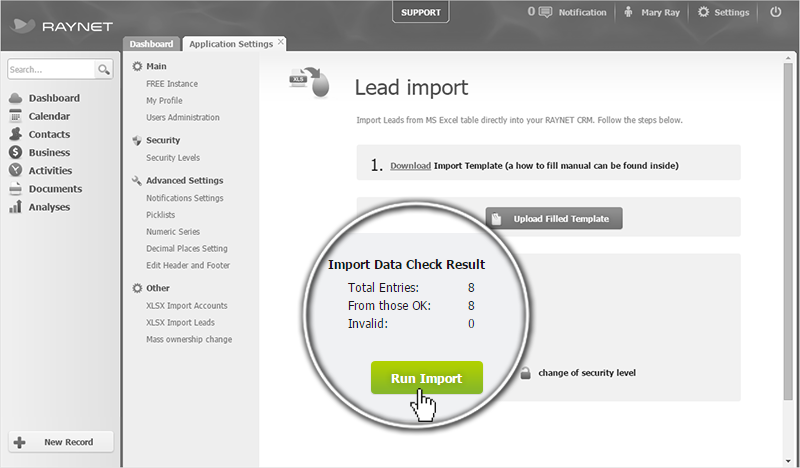
Task: Click the document icon on Upload button
Action: [496, 218]
